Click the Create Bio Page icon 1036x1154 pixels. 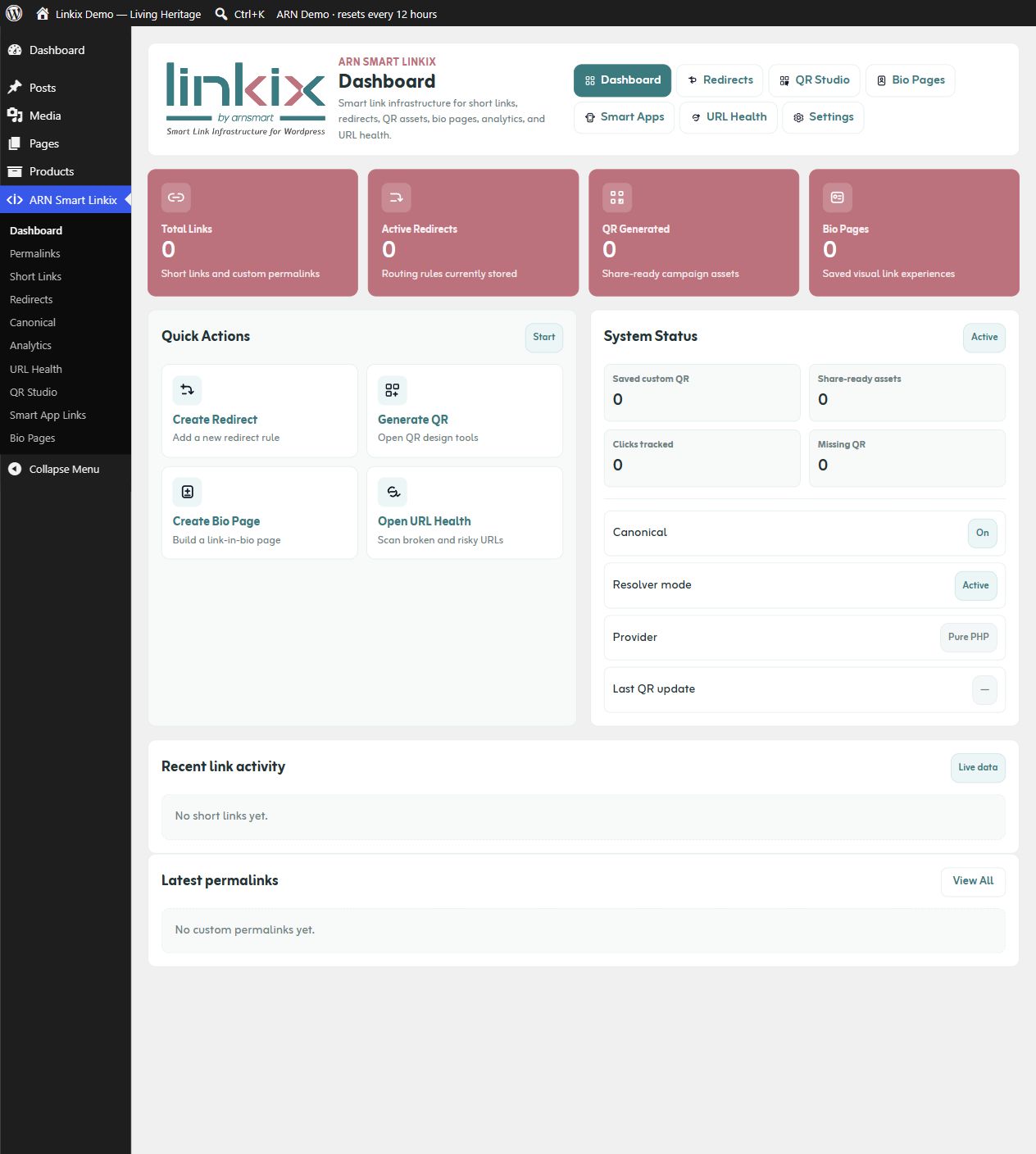click(x=188, y=492)
